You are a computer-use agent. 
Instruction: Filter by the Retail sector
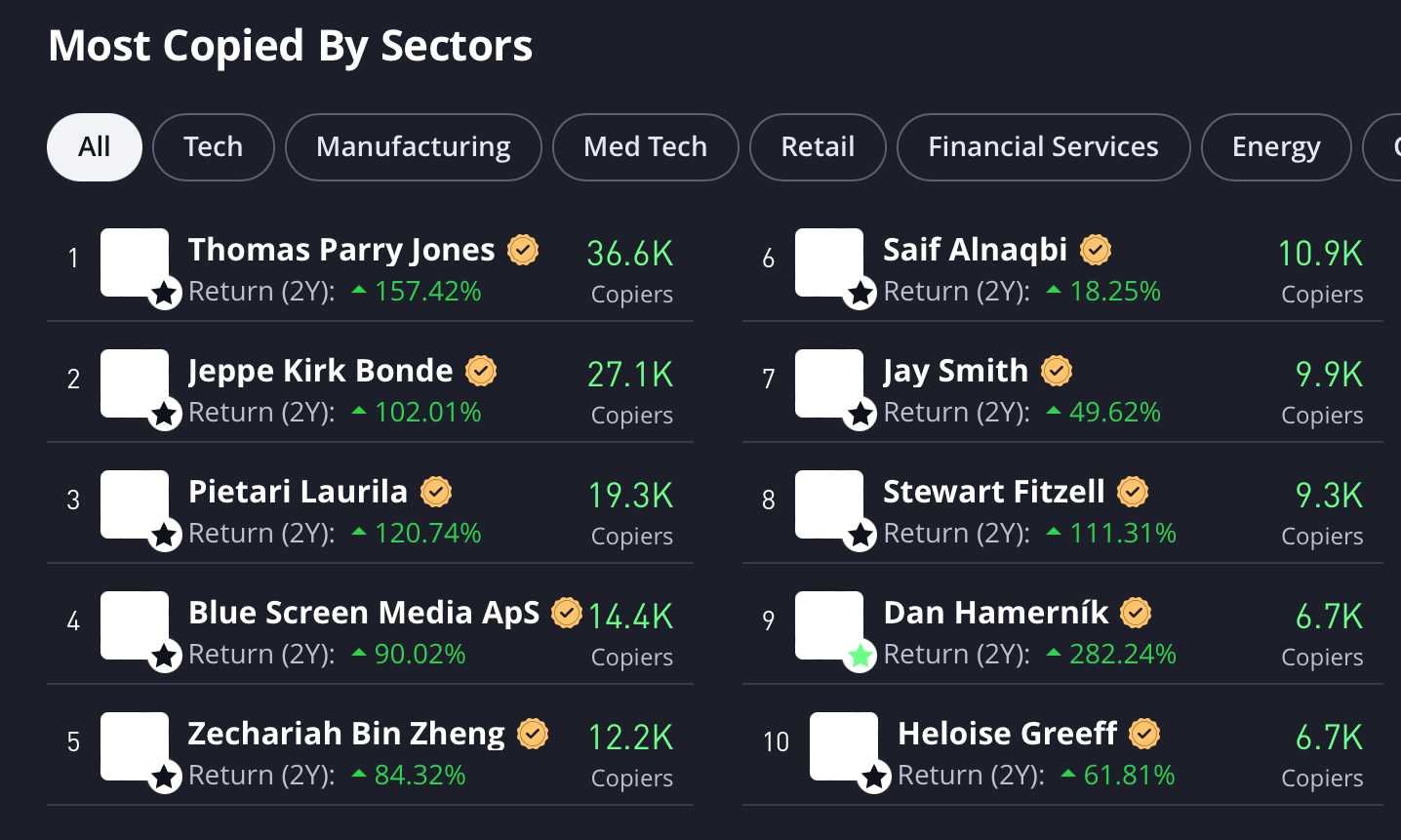818,147
